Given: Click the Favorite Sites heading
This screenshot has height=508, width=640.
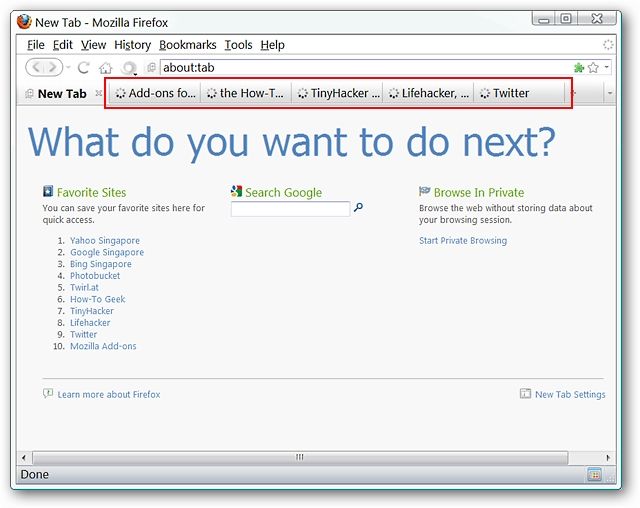Looking at the screenshot, I should coord(91,192).
